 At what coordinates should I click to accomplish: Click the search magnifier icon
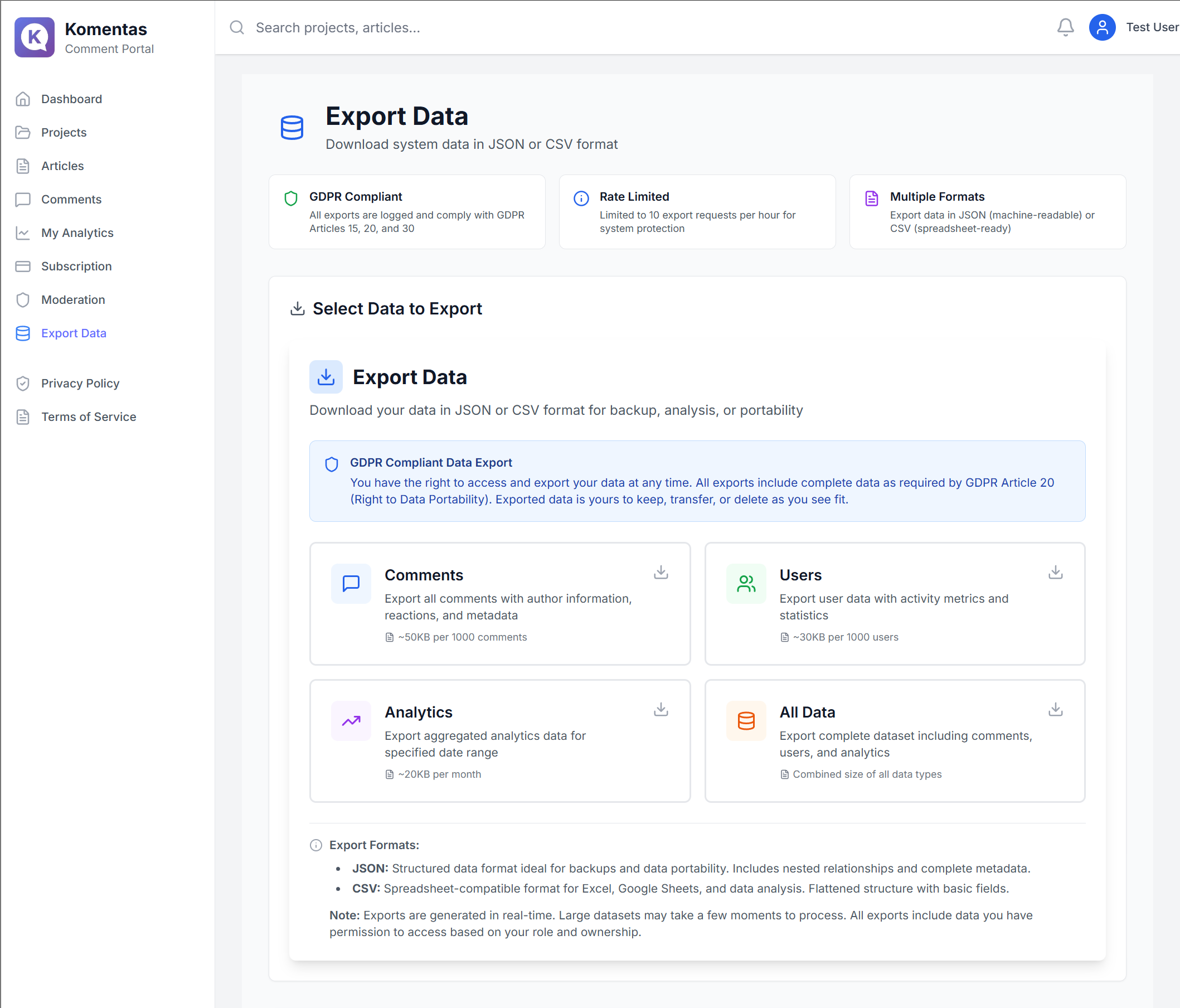(x=237, y=27)
